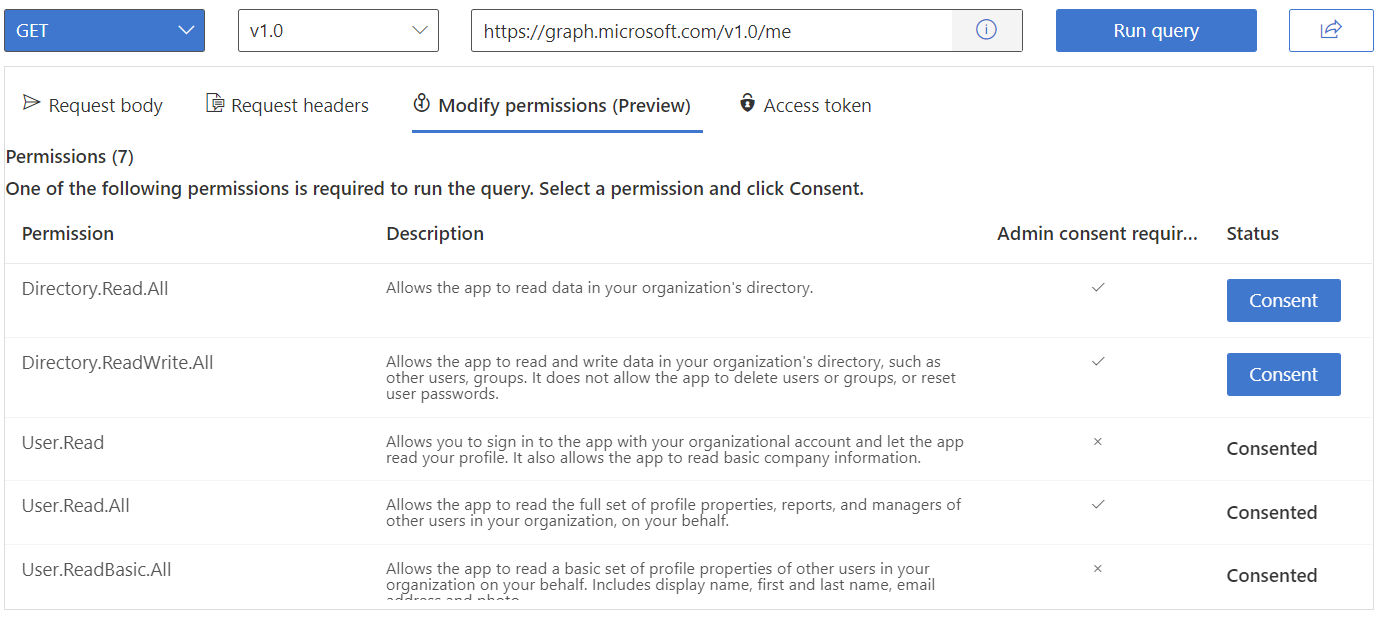The image size is (1380, 618).
Task: Click the admin consent mark beside User.Read
Action: pos(1098,441)
